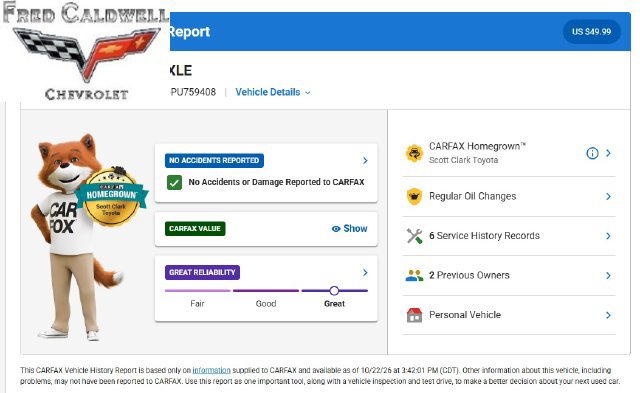
Task: Click the '2 Previous Owners' text
Action: 469,275
